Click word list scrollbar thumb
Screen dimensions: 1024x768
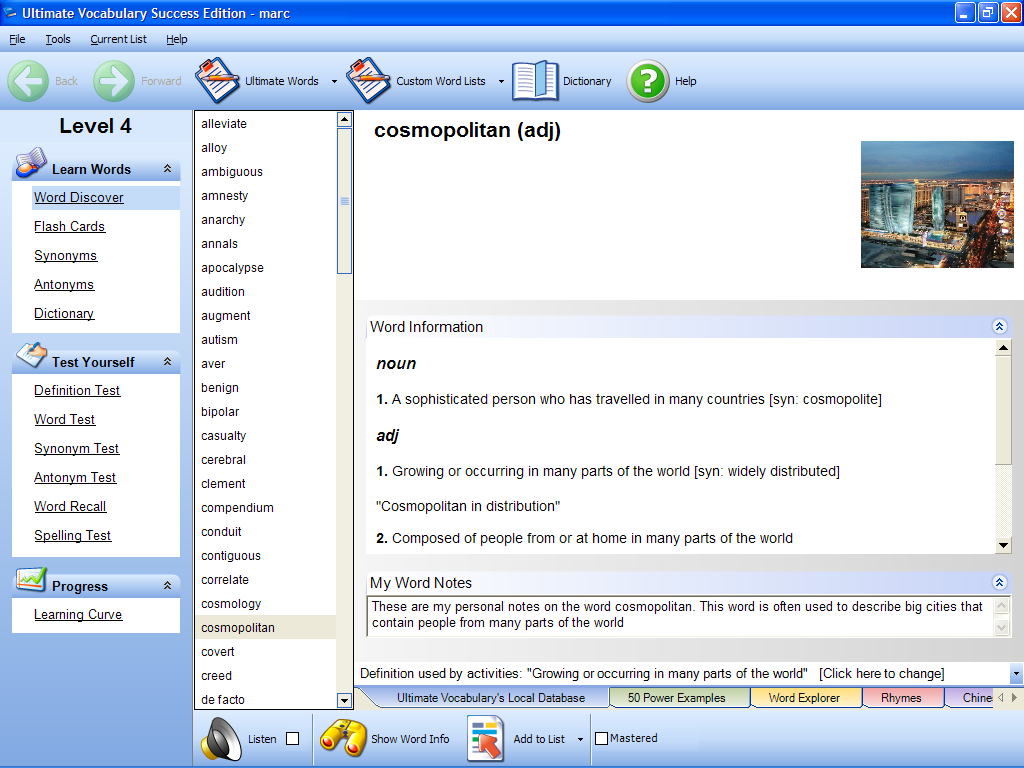[x=344, y=200]
